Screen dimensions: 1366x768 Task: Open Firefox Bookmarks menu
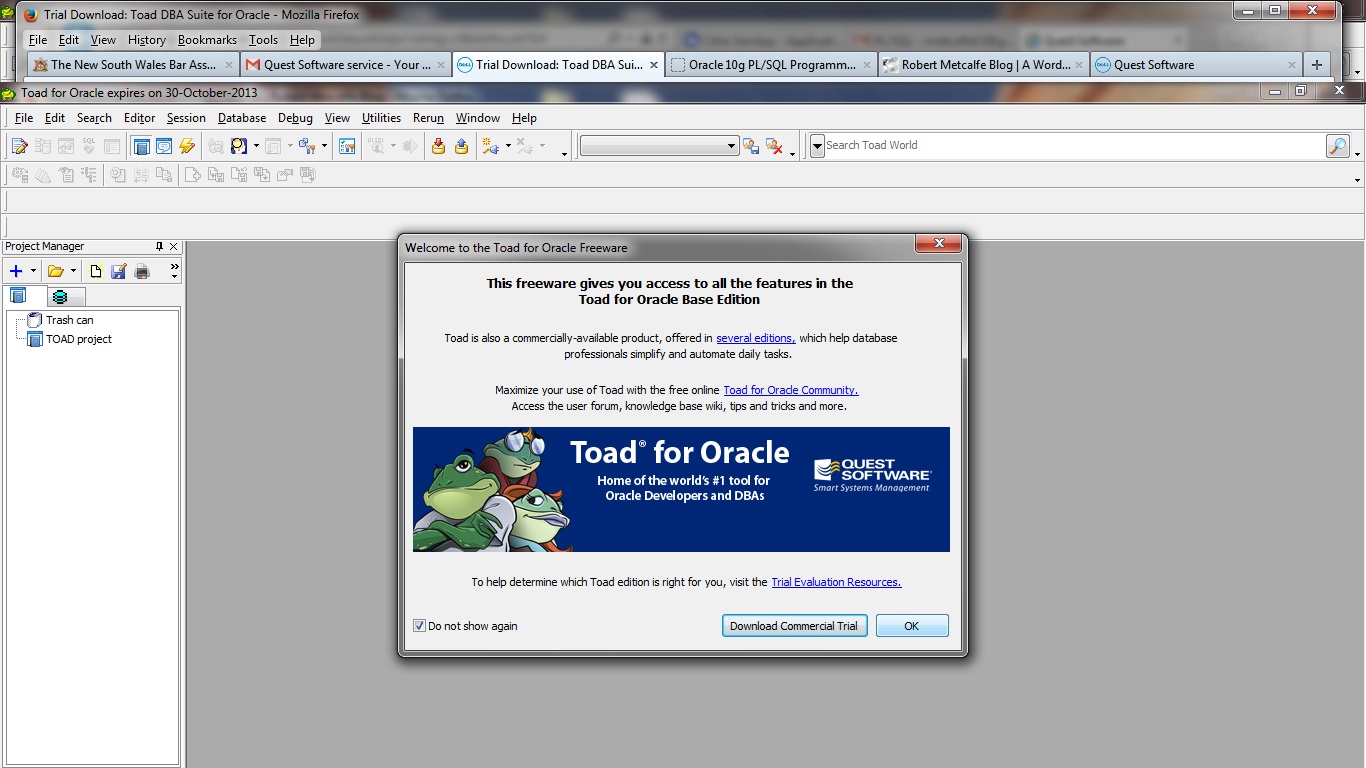tap(207, 40)
